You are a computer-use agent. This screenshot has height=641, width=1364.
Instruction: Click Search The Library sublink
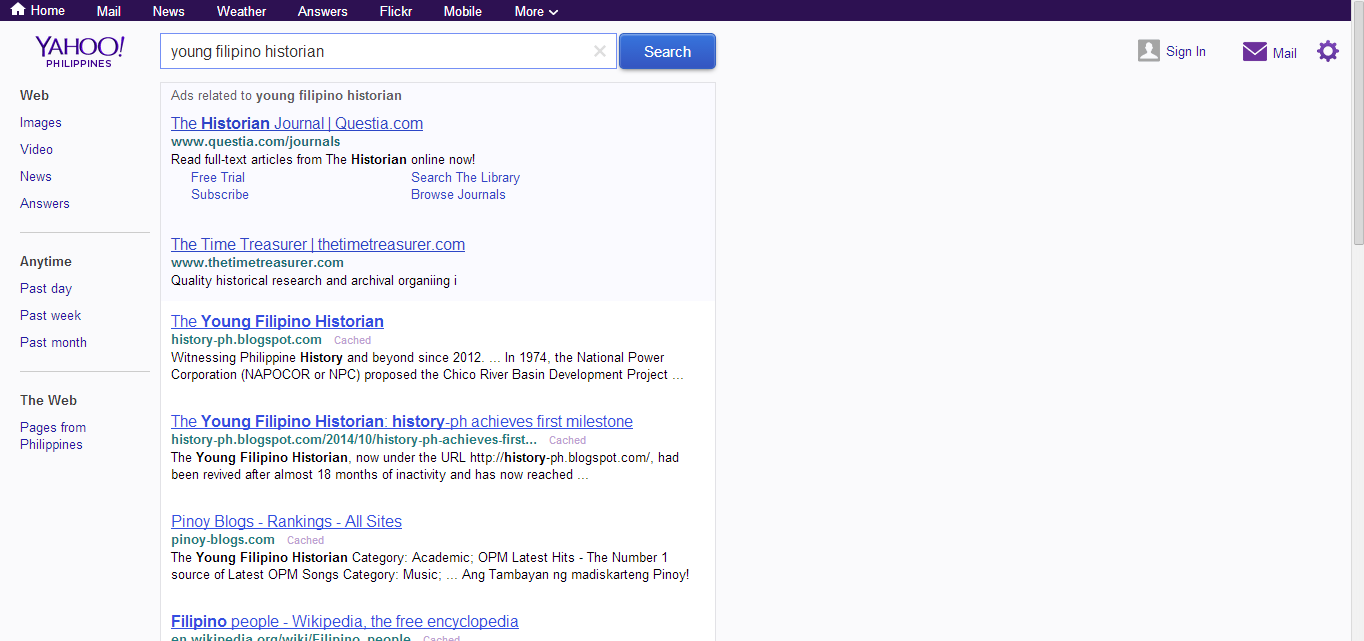click(x=465, y=177)
